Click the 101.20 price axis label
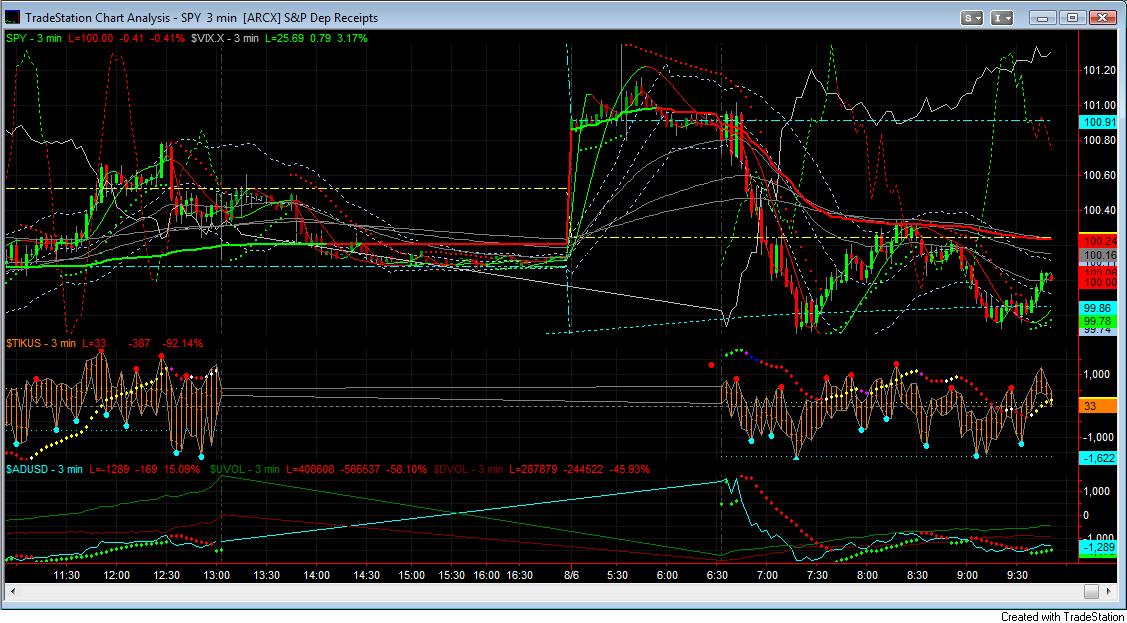1127x623 pixels. click(x=1098, y=70)
